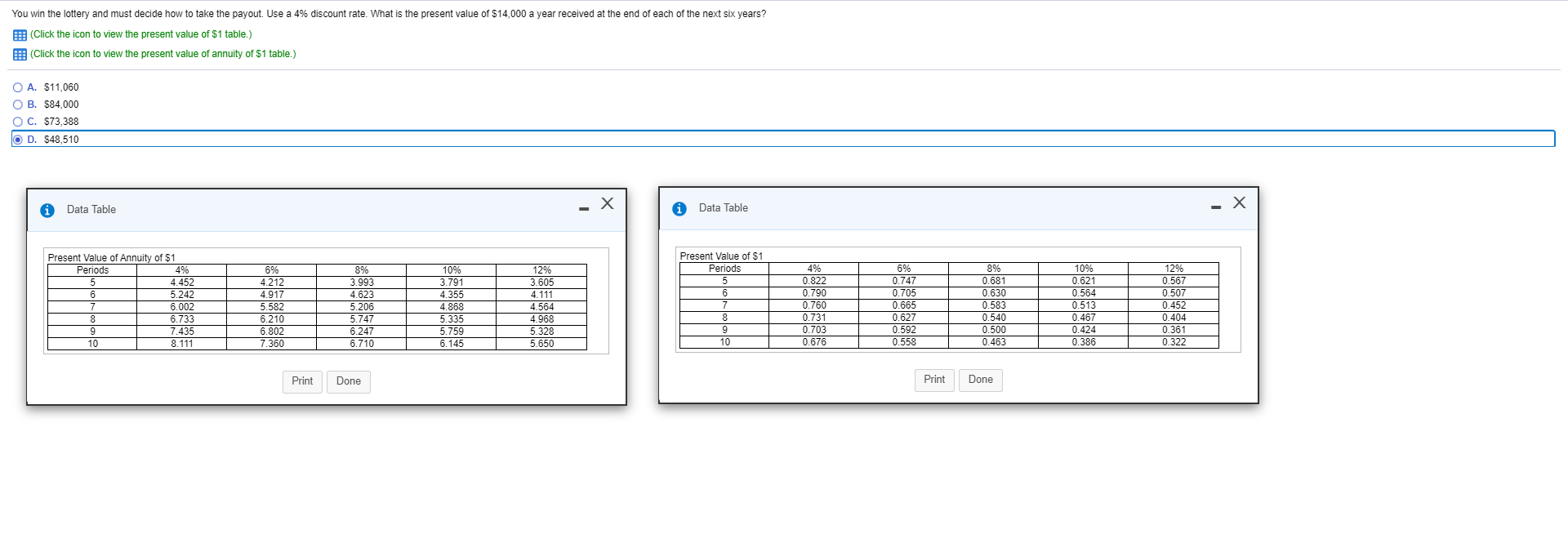
Task: Select answer A $11,060
Action: click(x=18, y=87)
